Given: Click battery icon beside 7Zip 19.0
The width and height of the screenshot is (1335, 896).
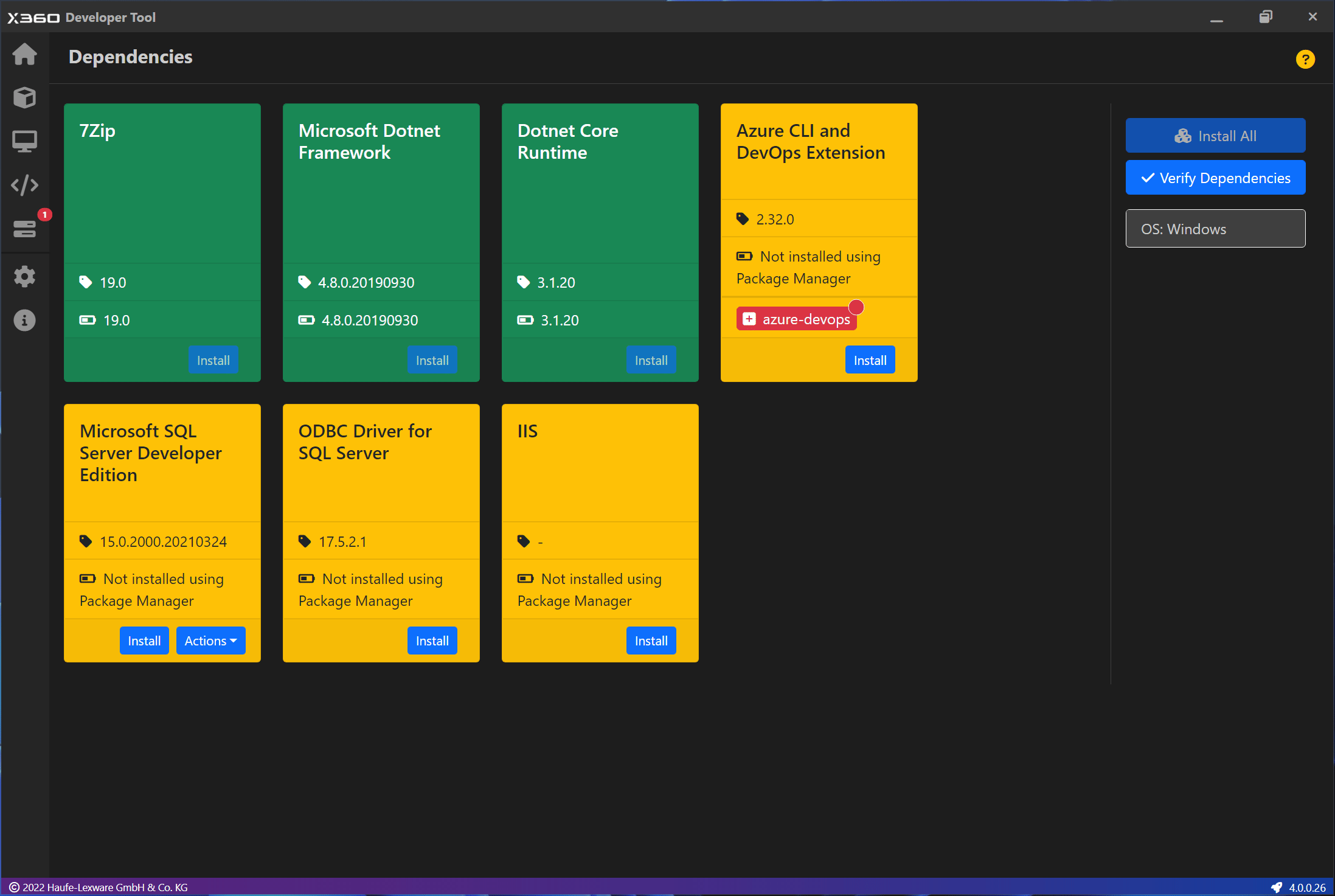Looking at the screenshot, I should pos(88,319).
